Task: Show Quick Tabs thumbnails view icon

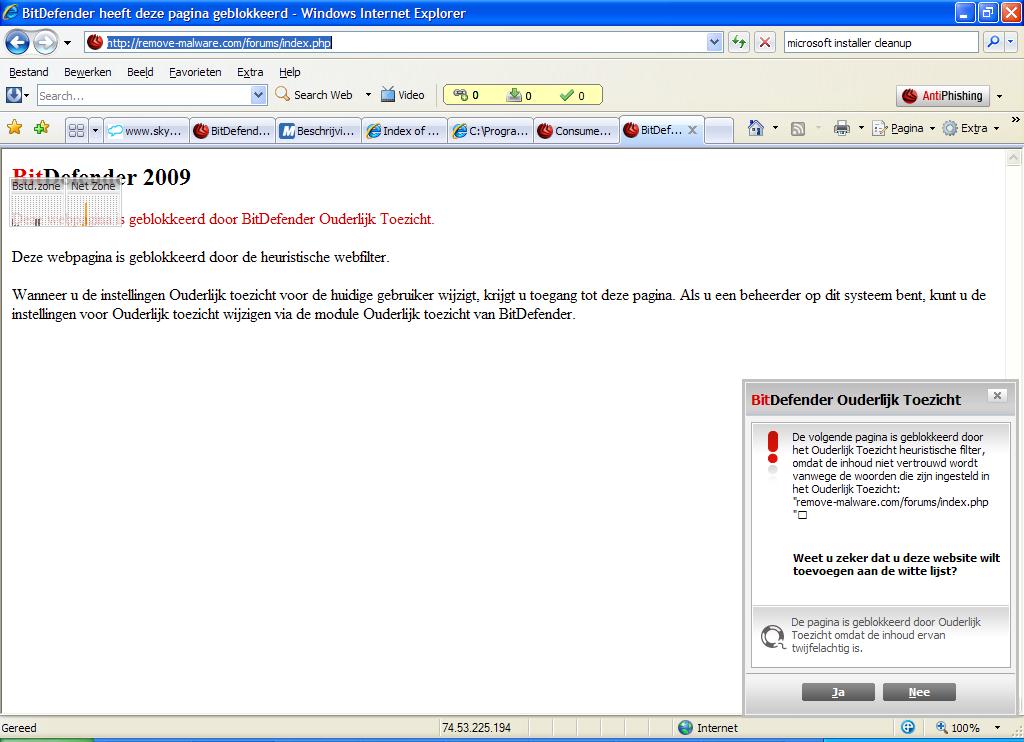Action: [x=76, y=131]
